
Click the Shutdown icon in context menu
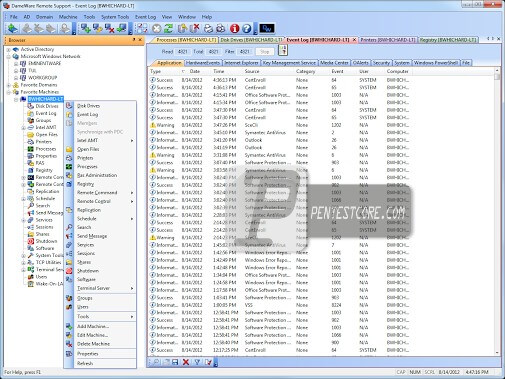point(69,271)
